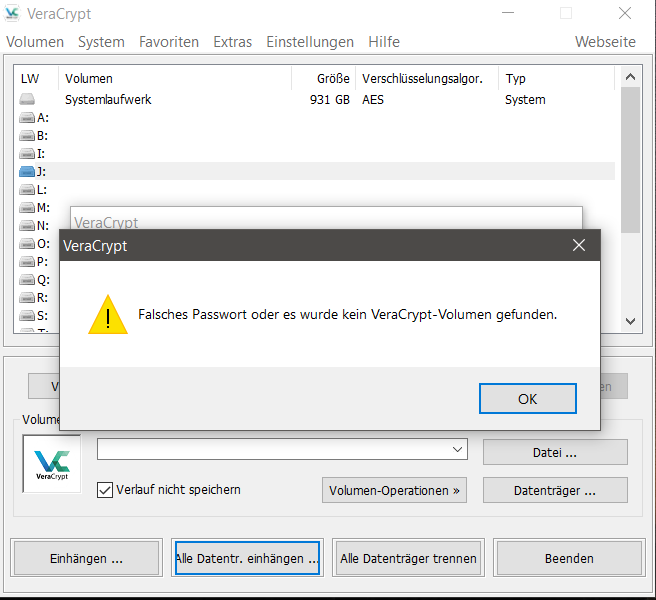Open the Volumen menu

pyautogui.click(x=35, y=42)
